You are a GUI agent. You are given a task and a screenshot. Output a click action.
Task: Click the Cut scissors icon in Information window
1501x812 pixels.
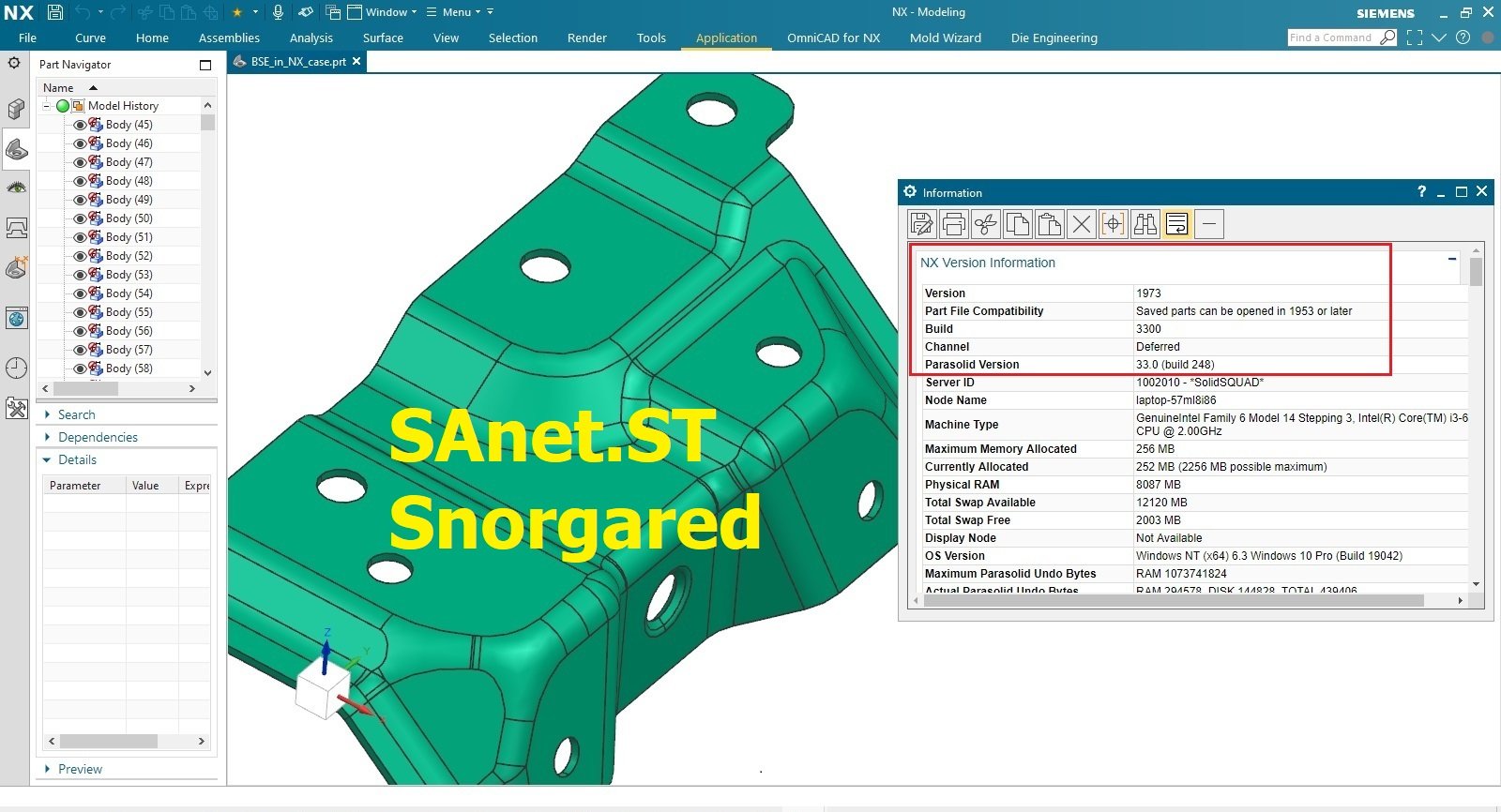point(986,224)
